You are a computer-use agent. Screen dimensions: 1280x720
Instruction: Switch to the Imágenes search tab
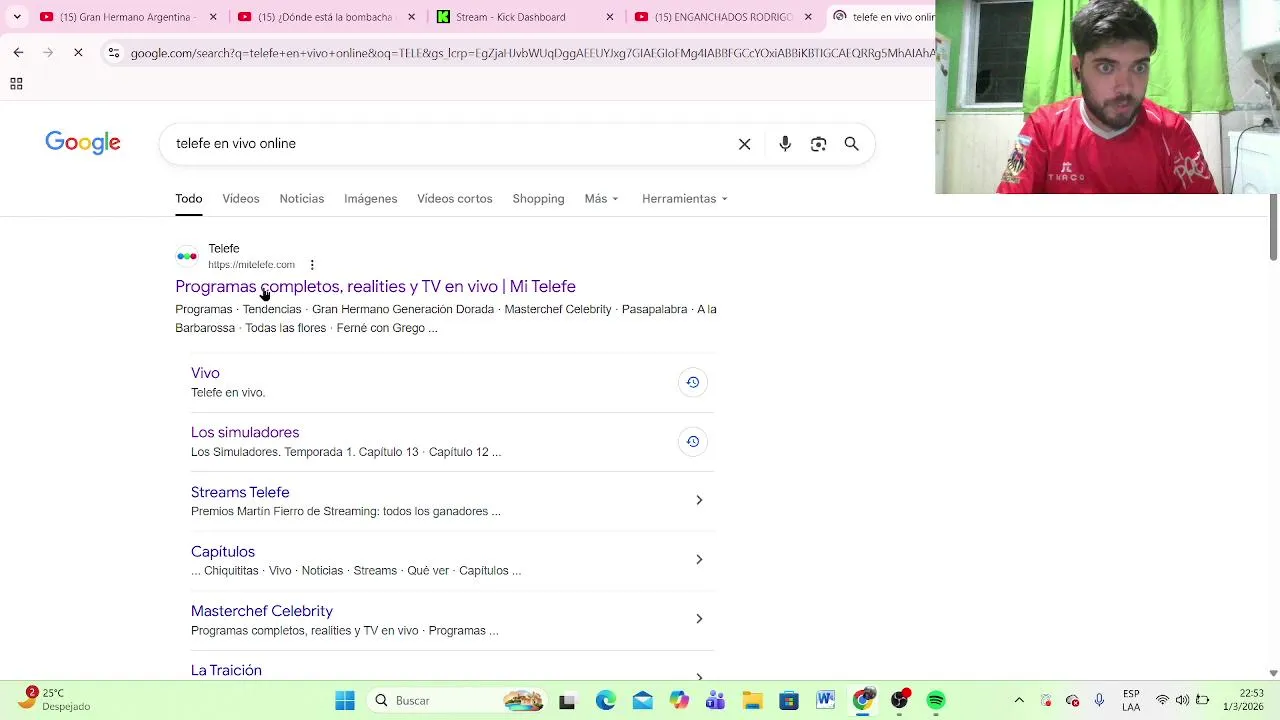(x=371, y=199)
